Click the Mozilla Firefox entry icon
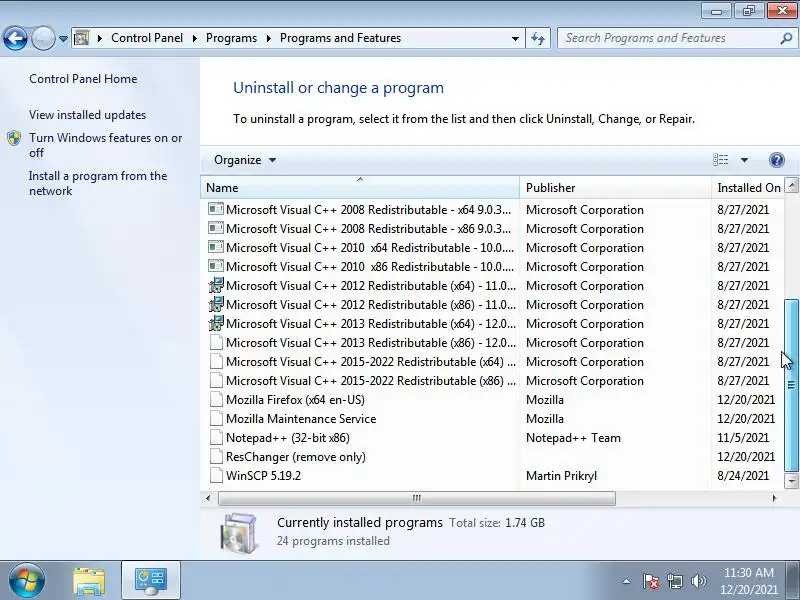 pyautogui.click(x=216, y=399)
